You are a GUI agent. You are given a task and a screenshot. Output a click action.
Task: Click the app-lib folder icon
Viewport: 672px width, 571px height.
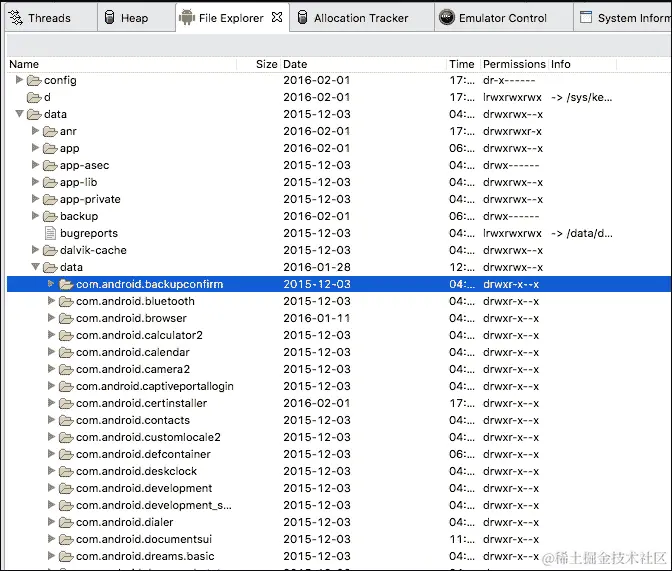click(x=50, y=183)
